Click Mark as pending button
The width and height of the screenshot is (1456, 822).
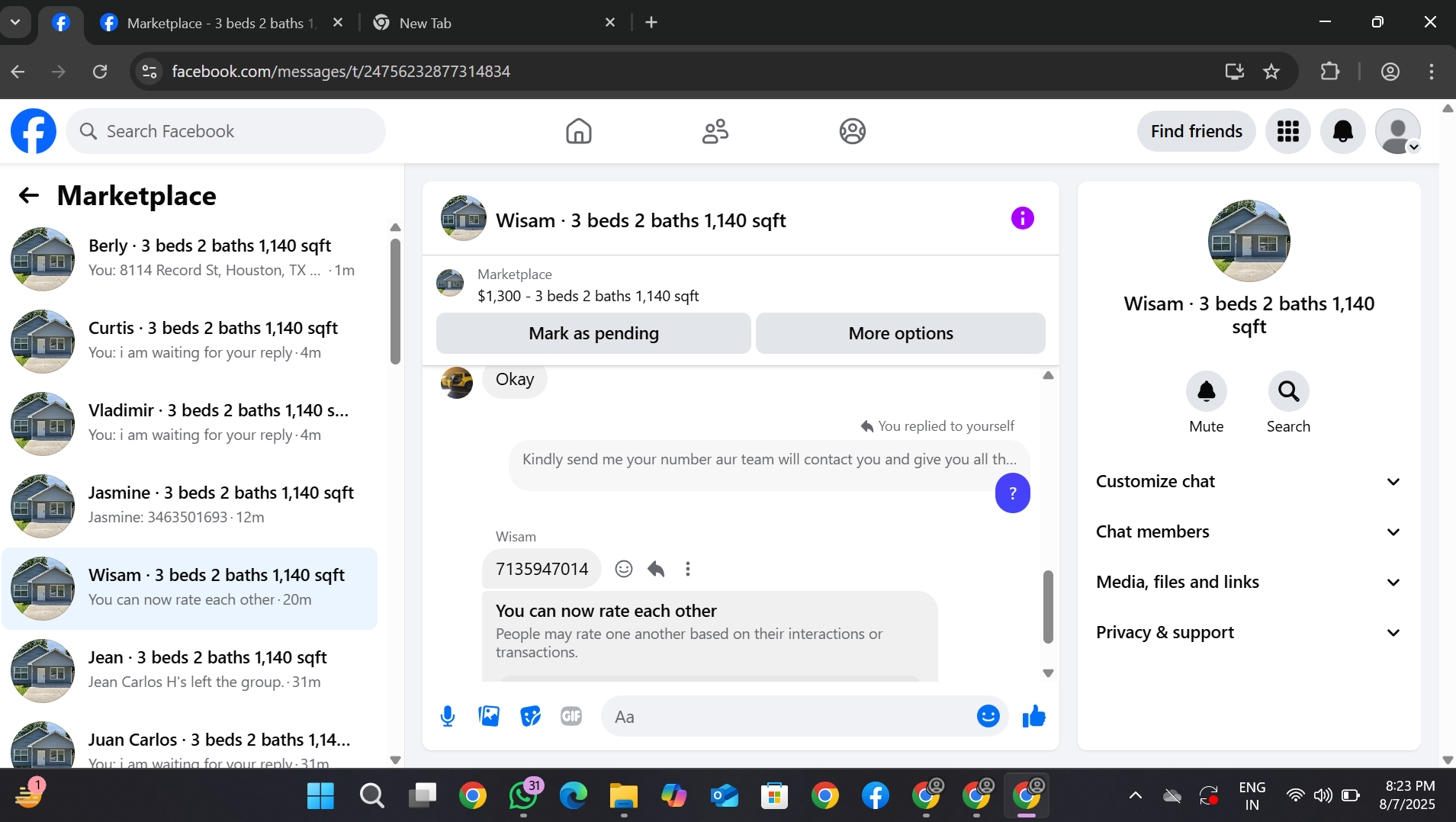tap(593, 333)
